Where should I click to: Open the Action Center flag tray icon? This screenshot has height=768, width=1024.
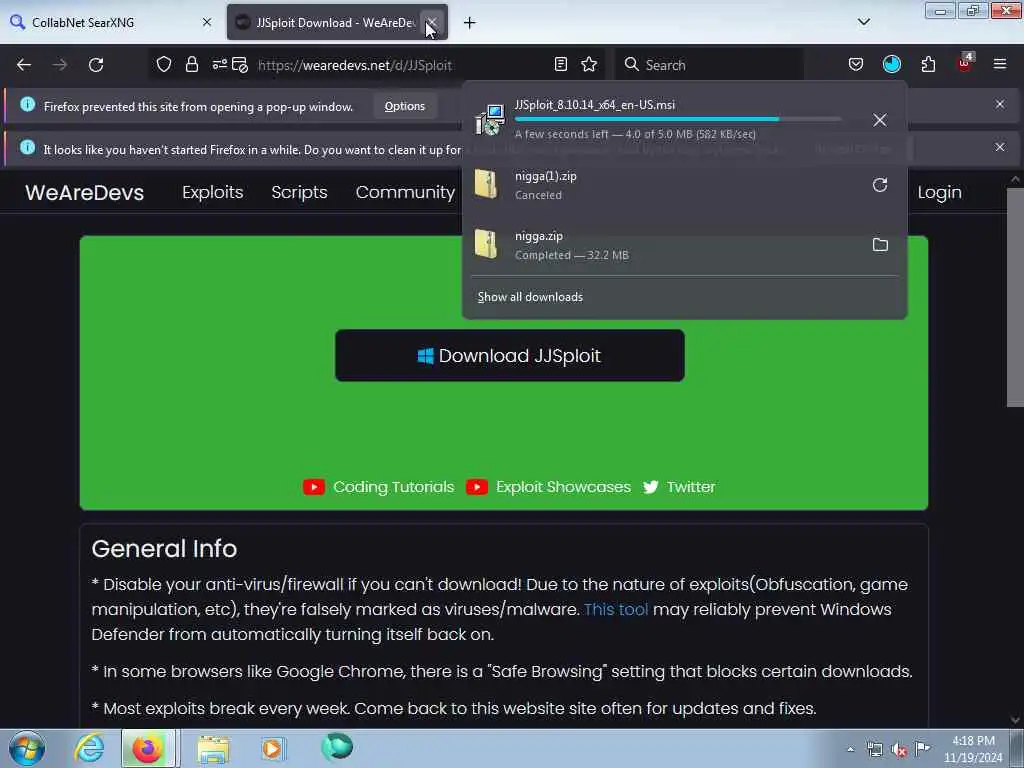click(922, 748)
